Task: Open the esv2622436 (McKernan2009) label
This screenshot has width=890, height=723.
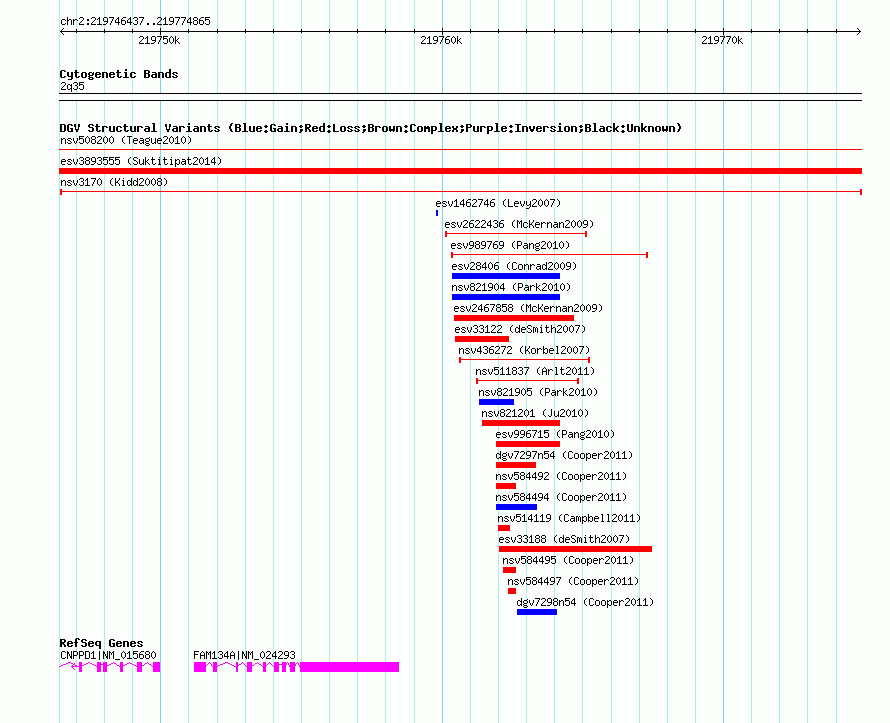Action: click(x=519, y=224)
